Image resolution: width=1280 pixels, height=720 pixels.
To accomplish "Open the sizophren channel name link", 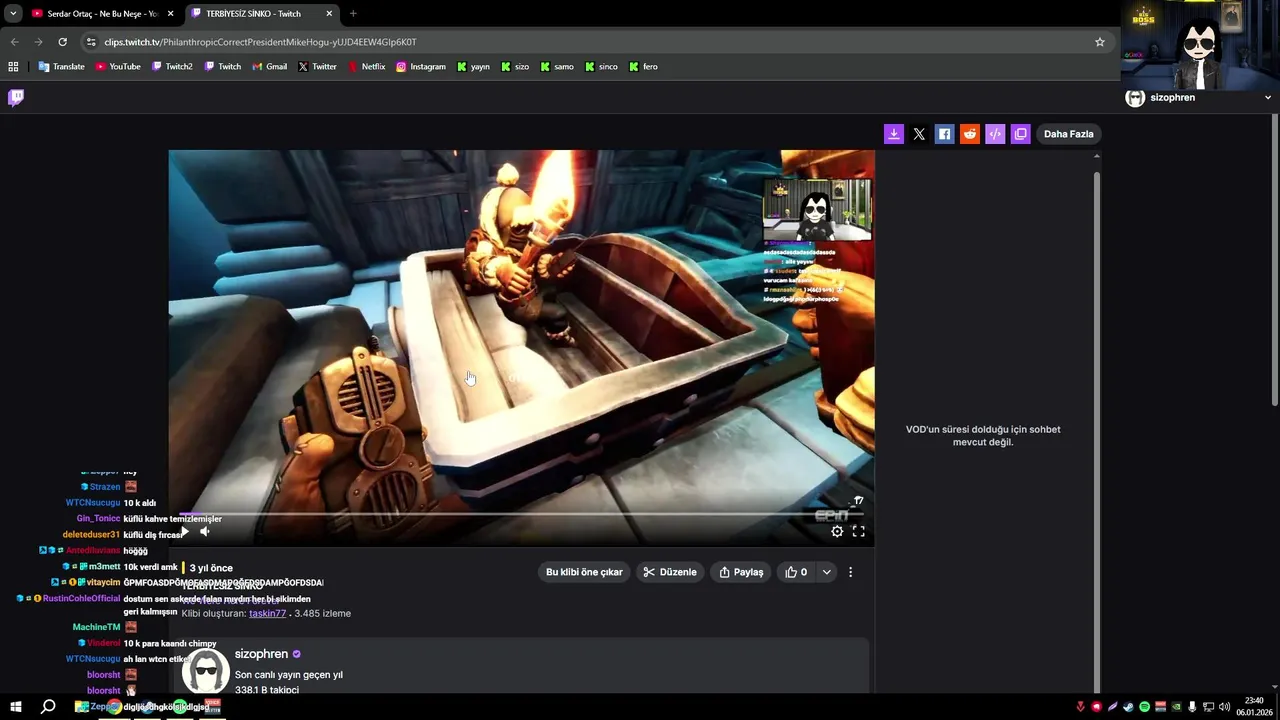I will tap(261, 654).
